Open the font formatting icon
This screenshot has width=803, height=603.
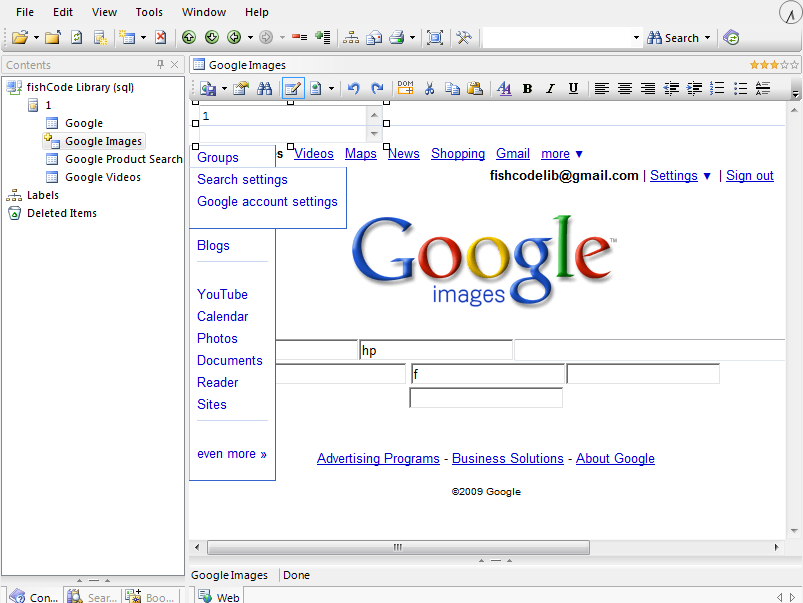click(x=504, y=89)
